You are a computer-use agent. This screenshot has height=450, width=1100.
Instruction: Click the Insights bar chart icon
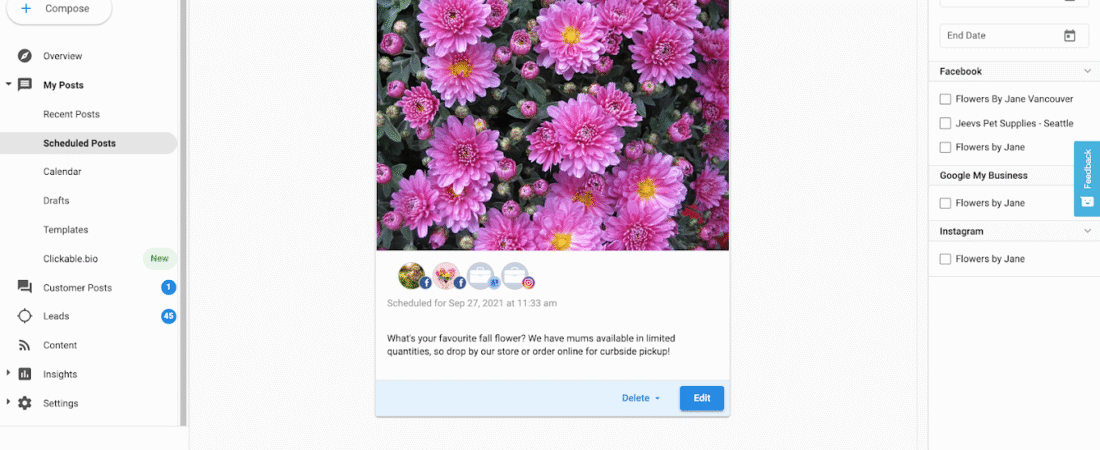[x=25, y=374]
